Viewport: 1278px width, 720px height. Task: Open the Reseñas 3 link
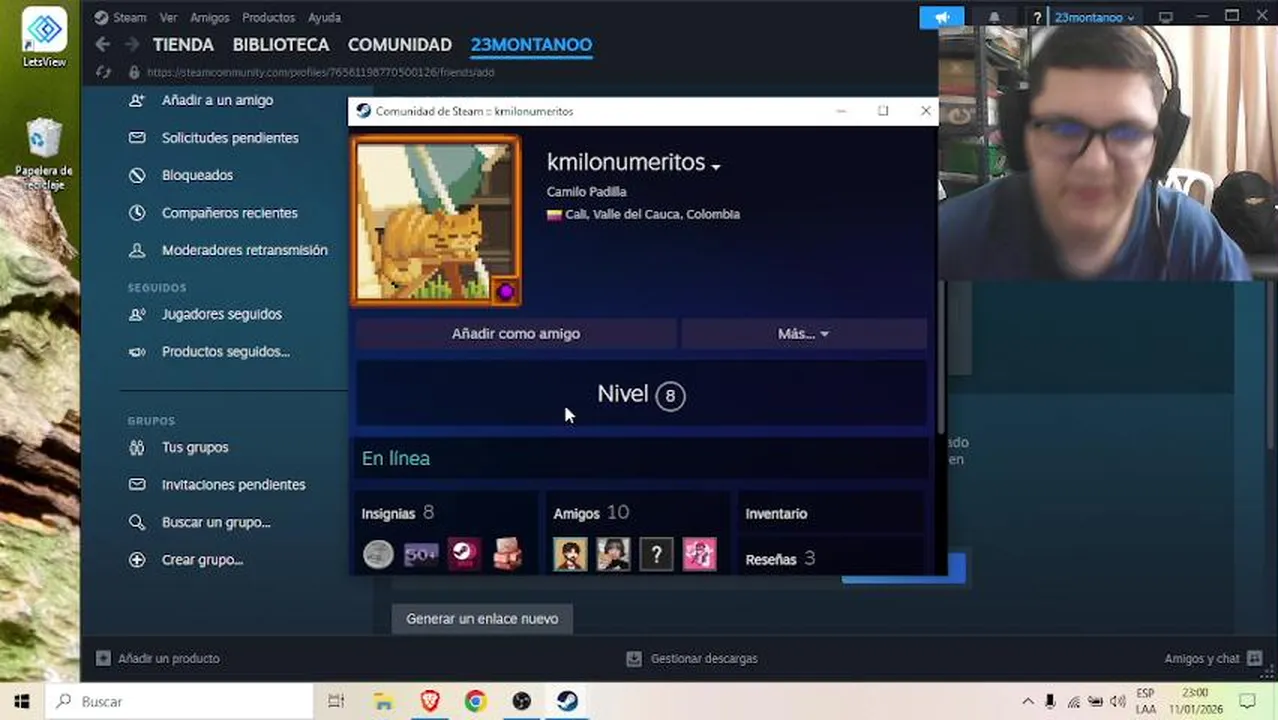[780, 559]
